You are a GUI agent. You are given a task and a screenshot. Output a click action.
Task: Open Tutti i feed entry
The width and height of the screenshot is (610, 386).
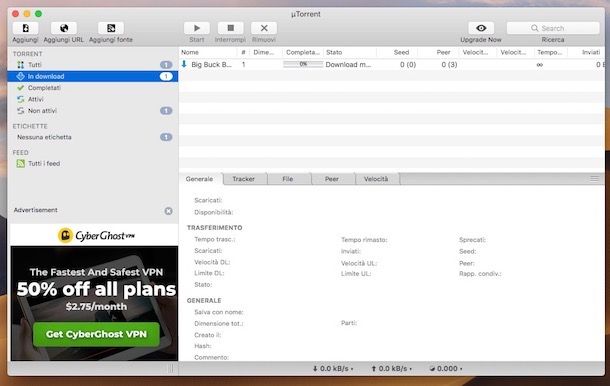tap(93, 163)
